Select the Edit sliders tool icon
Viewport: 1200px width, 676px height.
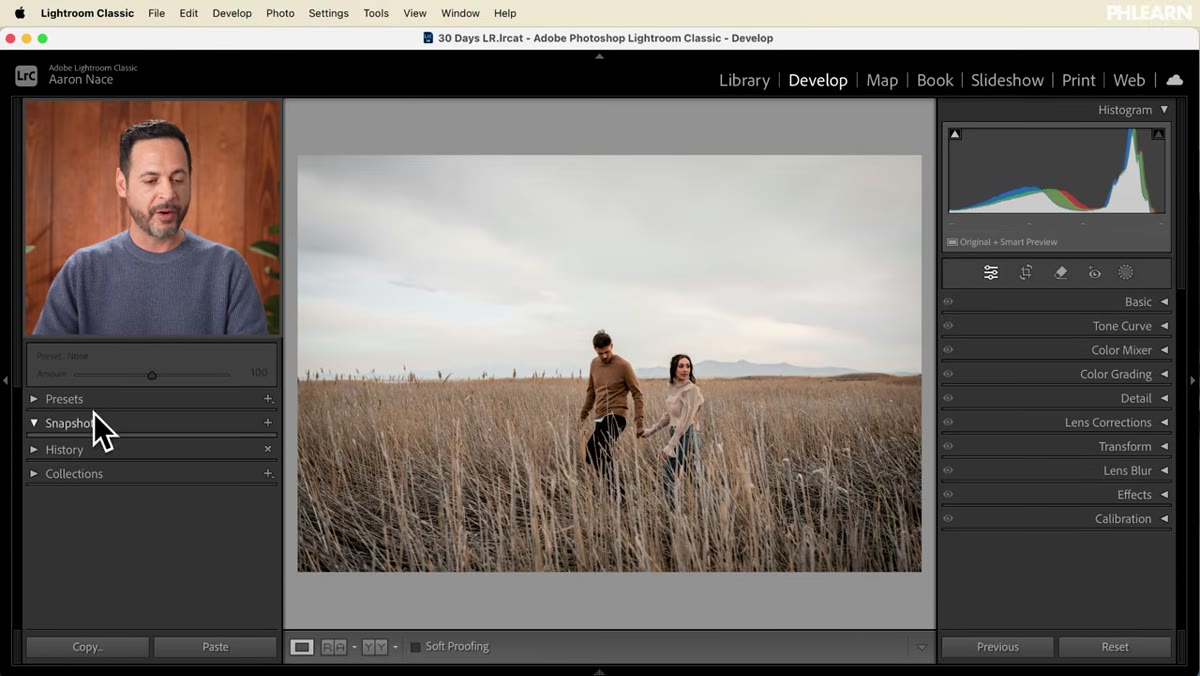[990, 272]
